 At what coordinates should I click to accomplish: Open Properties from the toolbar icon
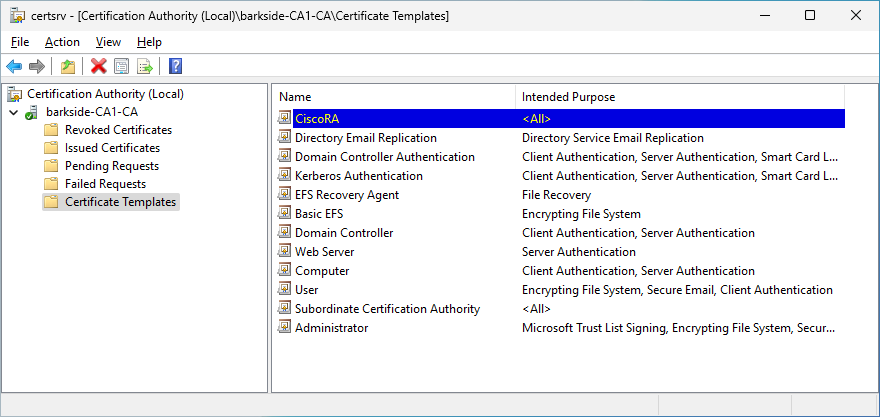[x=122, y=67]
